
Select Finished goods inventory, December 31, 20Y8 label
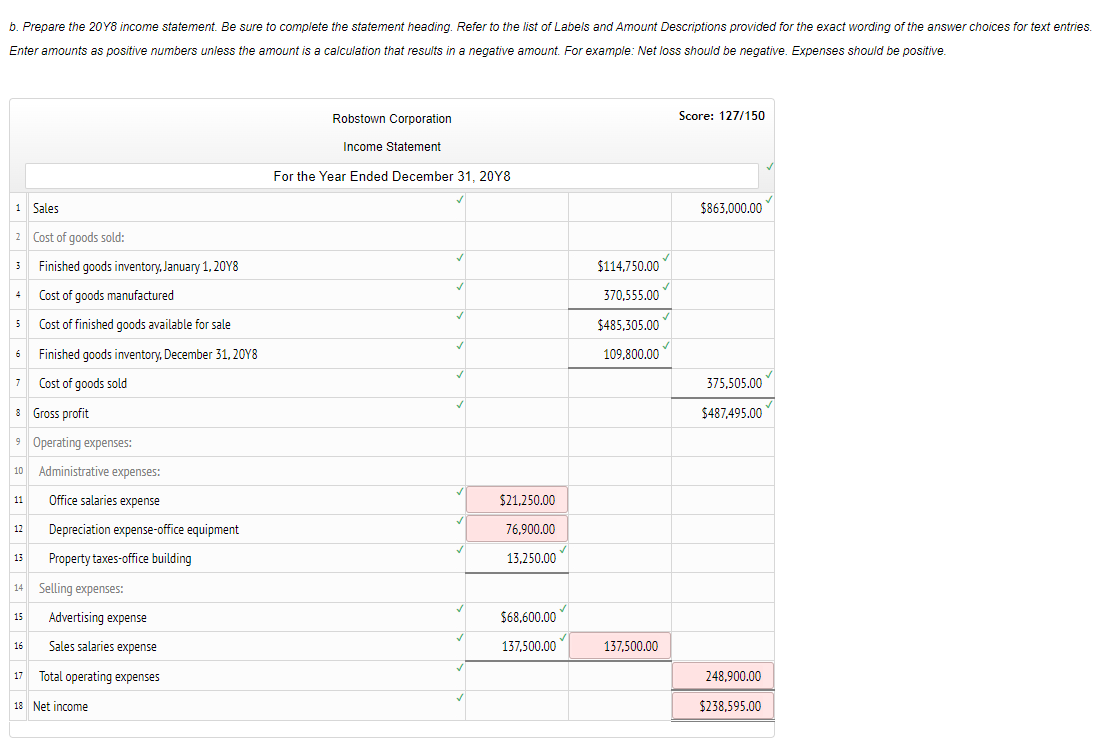point(149,354)
